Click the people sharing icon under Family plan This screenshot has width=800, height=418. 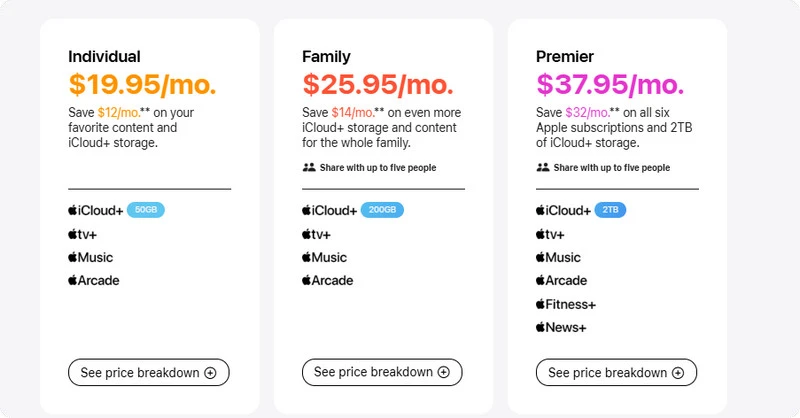point(309,167)
